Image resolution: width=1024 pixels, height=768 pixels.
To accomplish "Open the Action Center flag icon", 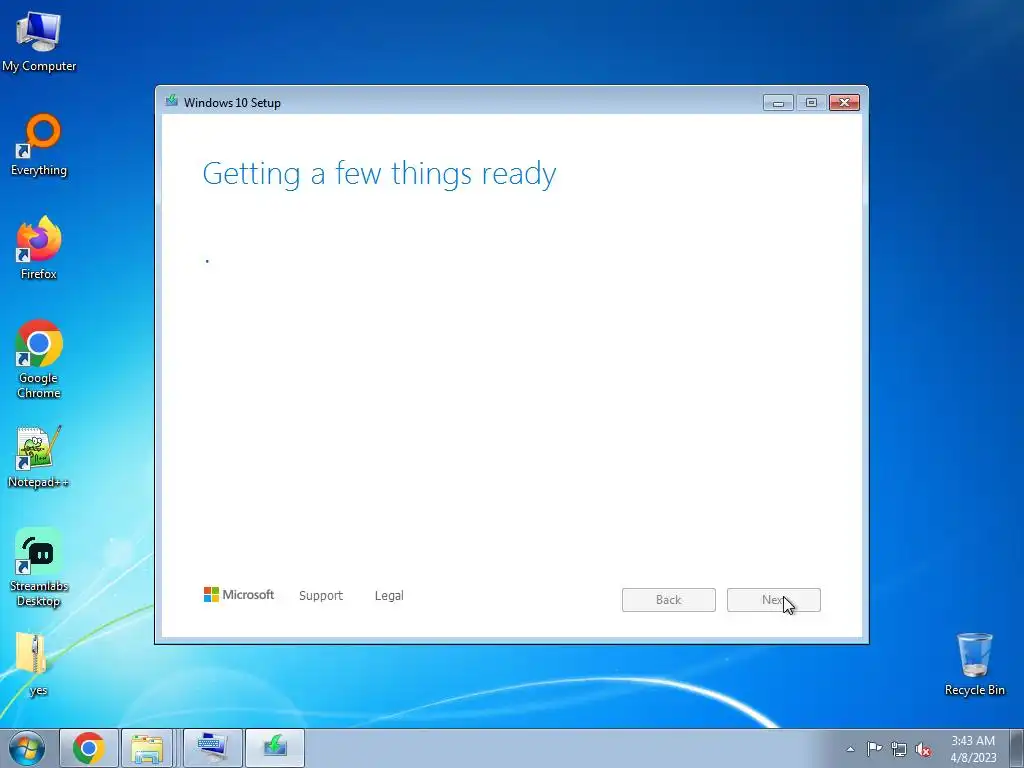I will click(874, 749).
